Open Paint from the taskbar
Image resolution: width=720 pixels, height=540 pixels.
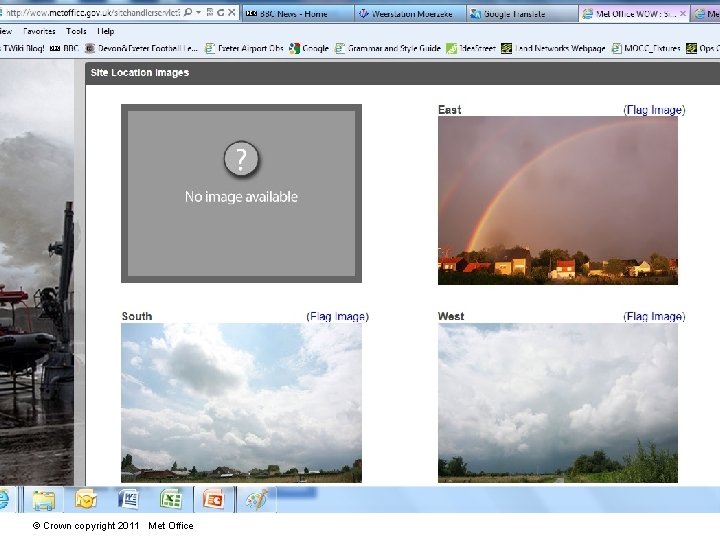click(x=257, y=500)
